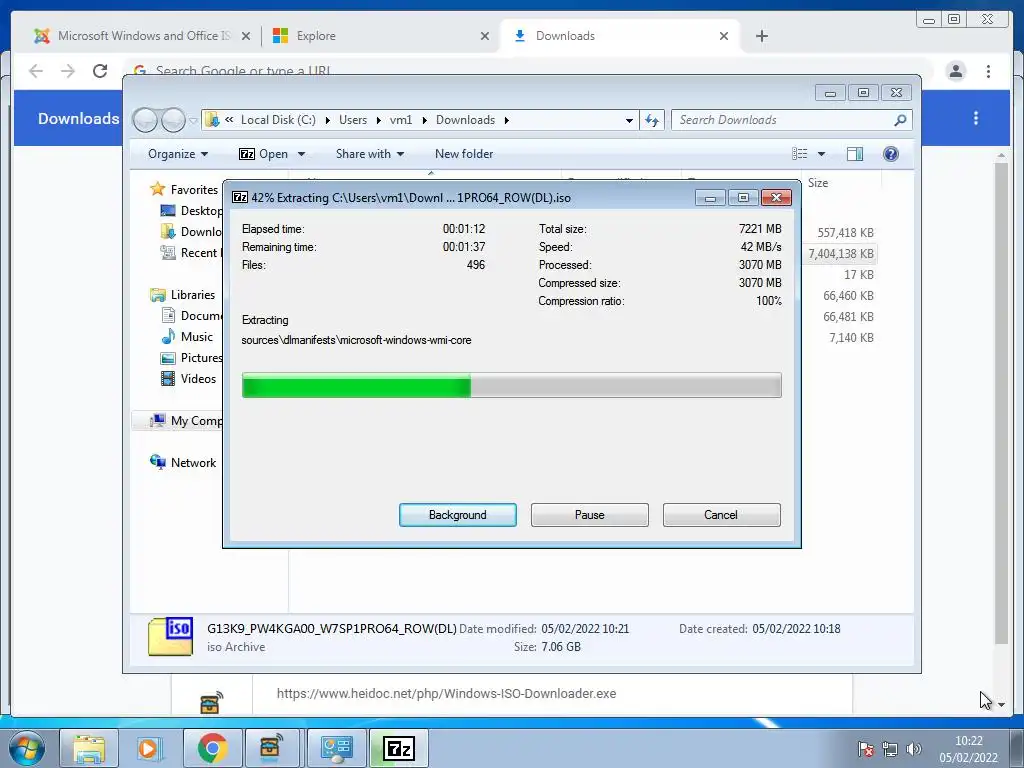Go forward with Explorer forward arrow
The height and width of the screenshot is (768, 1024).
point(173,120)
